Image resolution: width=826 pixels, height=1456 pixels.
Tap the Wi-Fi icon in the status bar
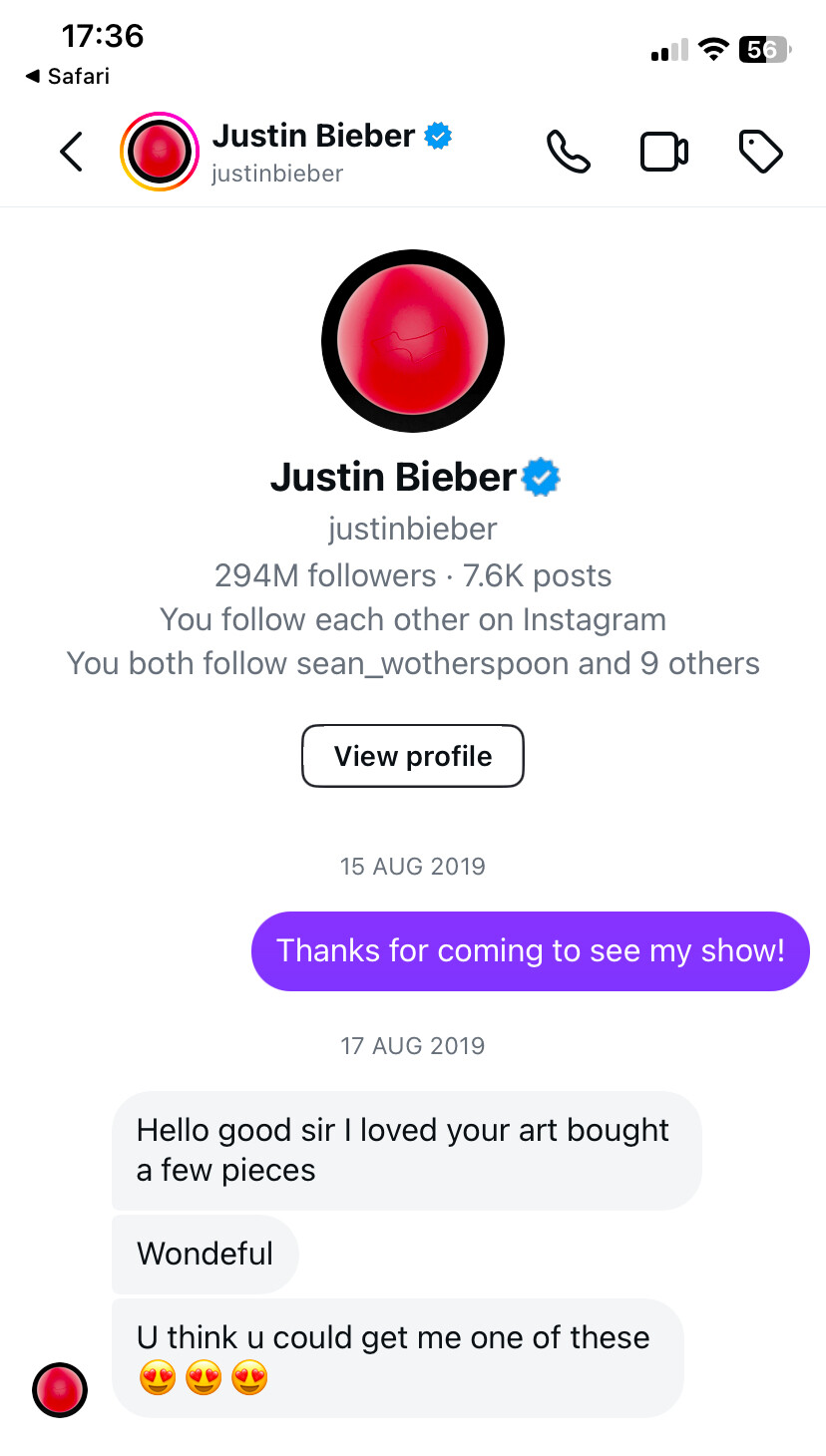(713, 50)
